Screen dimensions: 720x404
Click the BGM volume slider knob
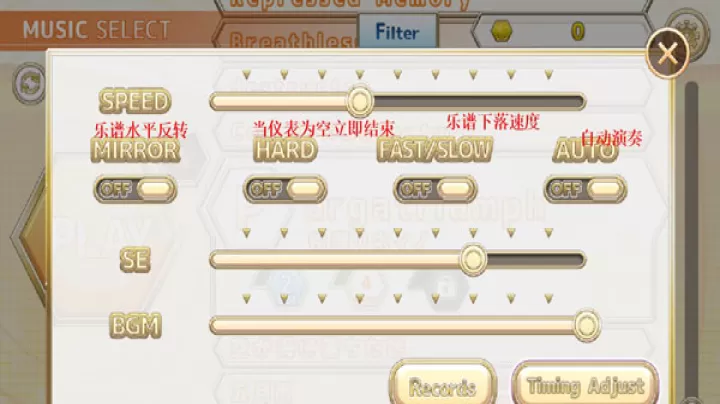pos(586,325)
